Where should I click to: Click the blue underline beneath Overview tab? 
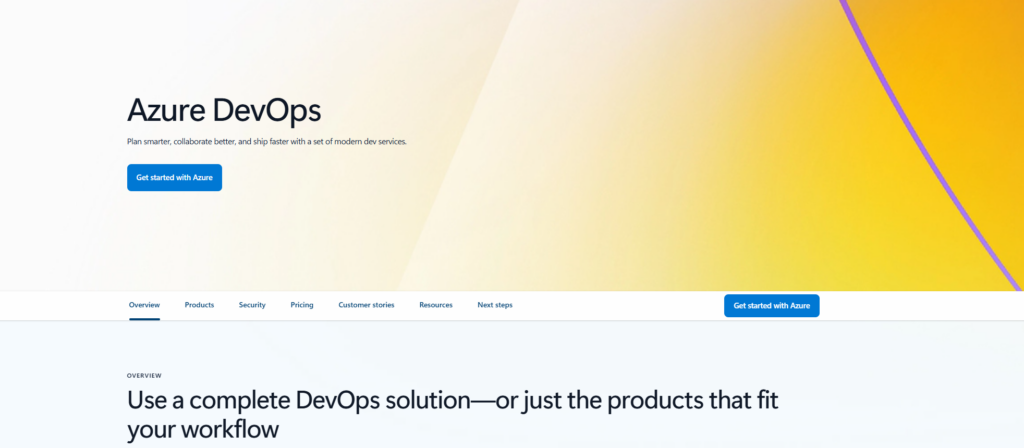[144, 319]
